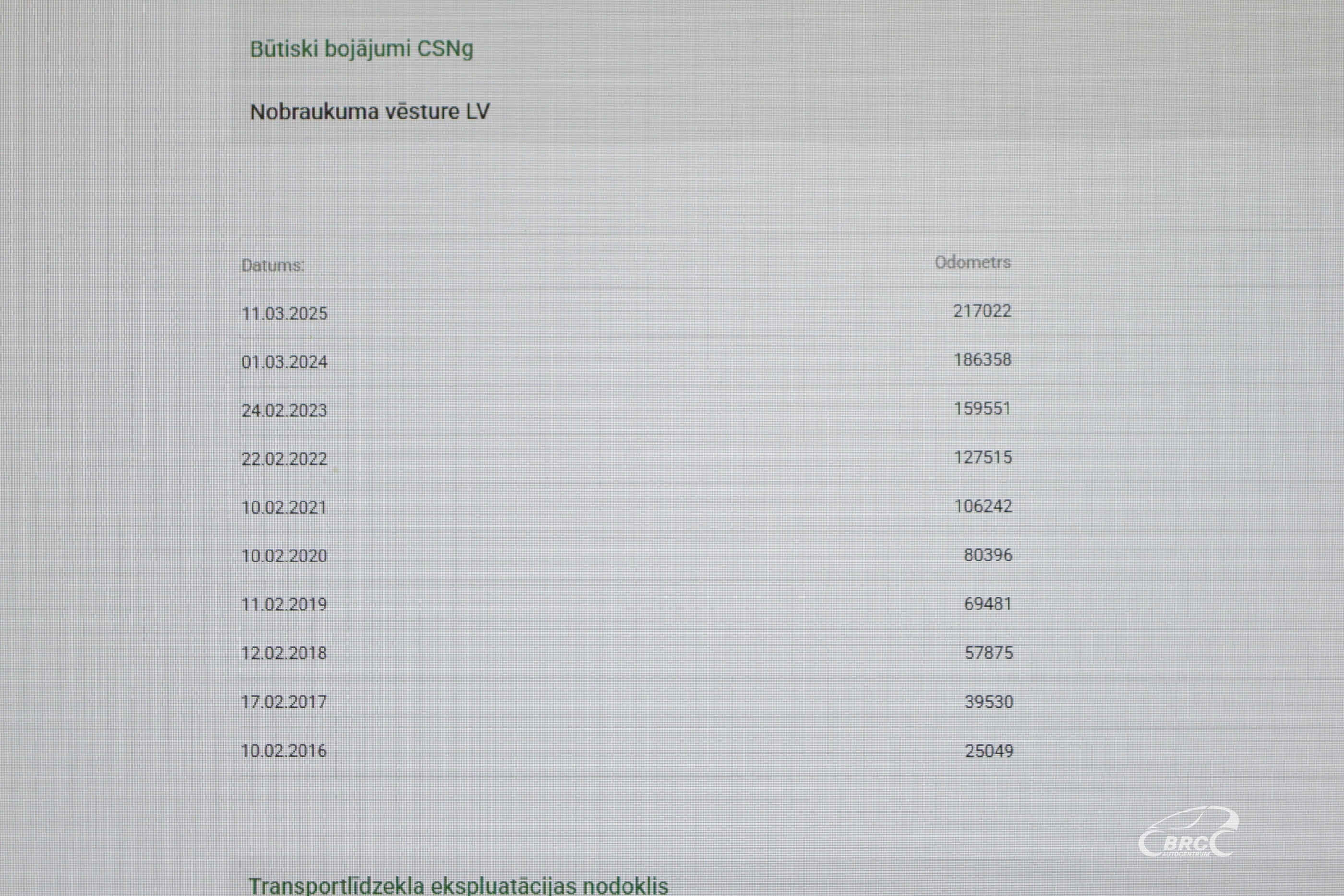Screen dimensions: 1344x896
Task: Select the 22.02.2022 date entry
Action: coord(284,459)
